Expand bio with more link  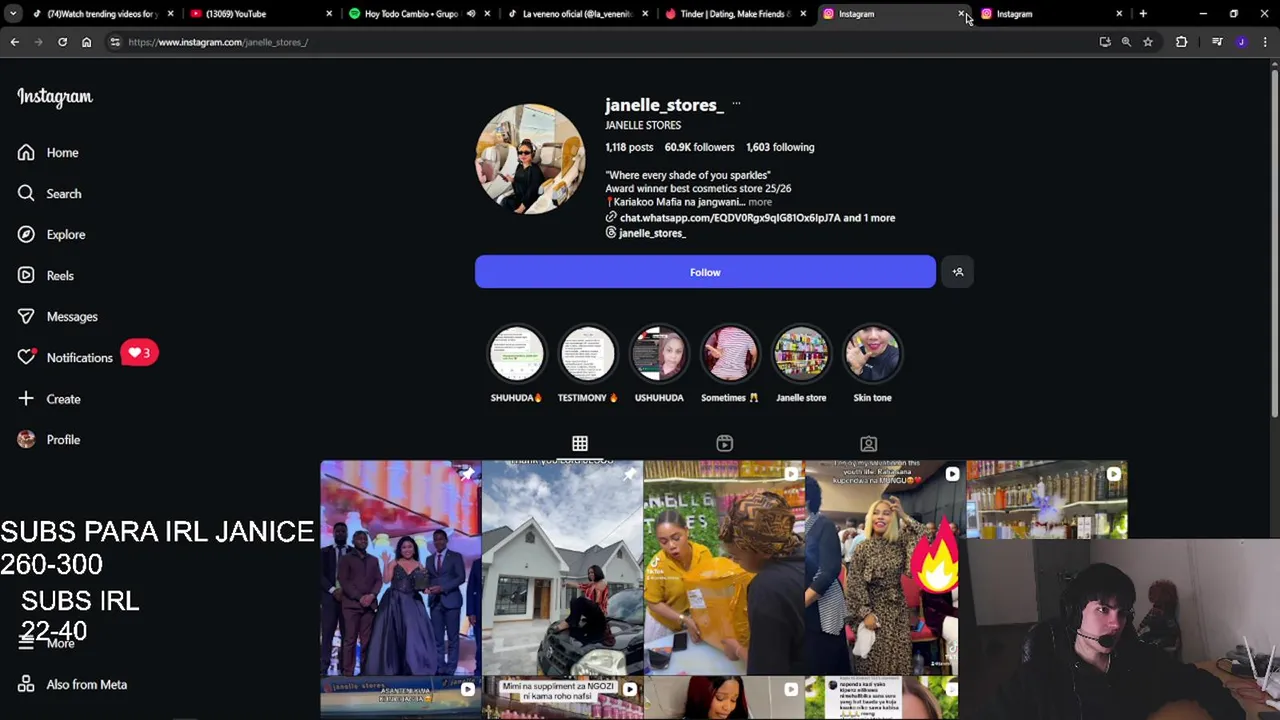coord(760,202)
